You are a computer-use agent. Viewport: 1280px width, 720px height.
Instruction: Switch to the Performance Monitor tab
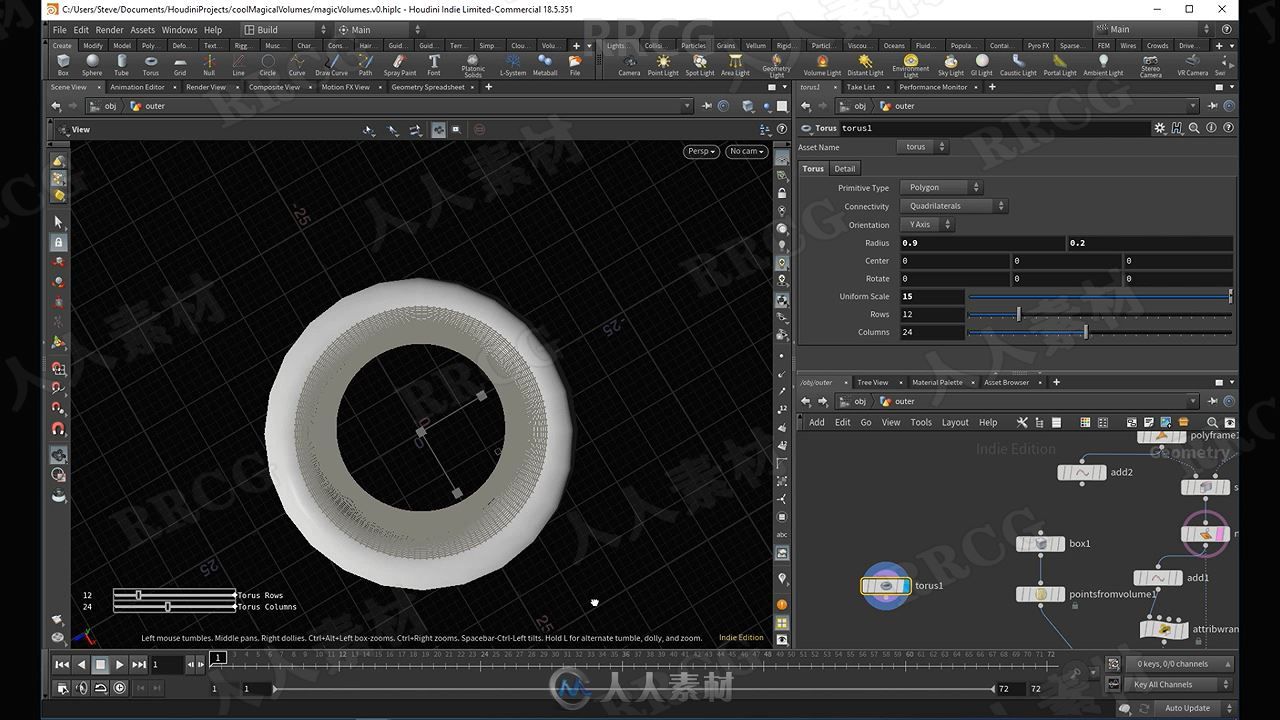(x=933, y=87)
